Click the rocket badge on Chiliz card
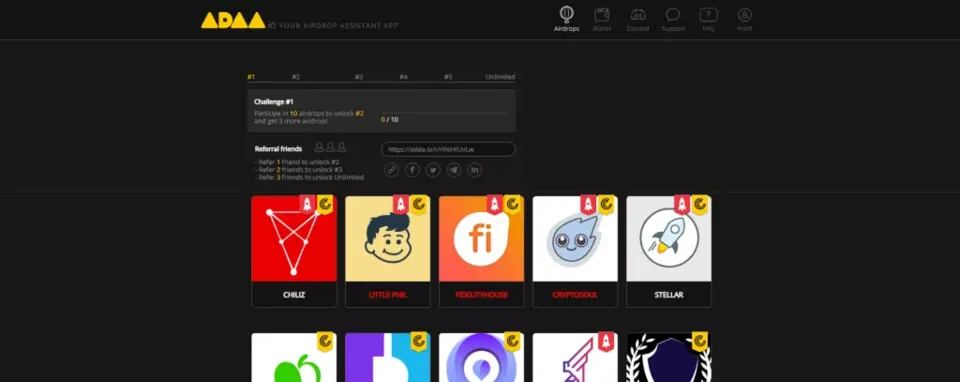 307,204
